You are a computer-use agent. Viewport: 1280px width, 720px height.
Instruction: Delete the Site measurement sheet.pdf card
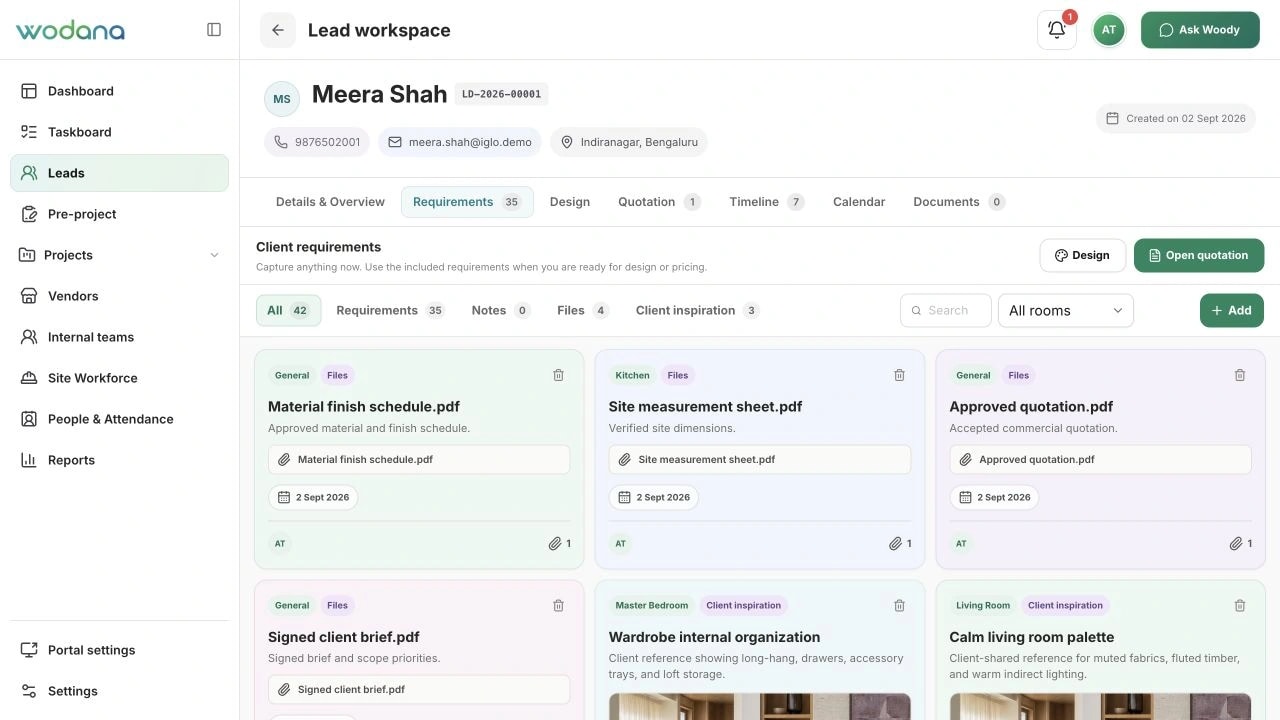tap(900, 375)
